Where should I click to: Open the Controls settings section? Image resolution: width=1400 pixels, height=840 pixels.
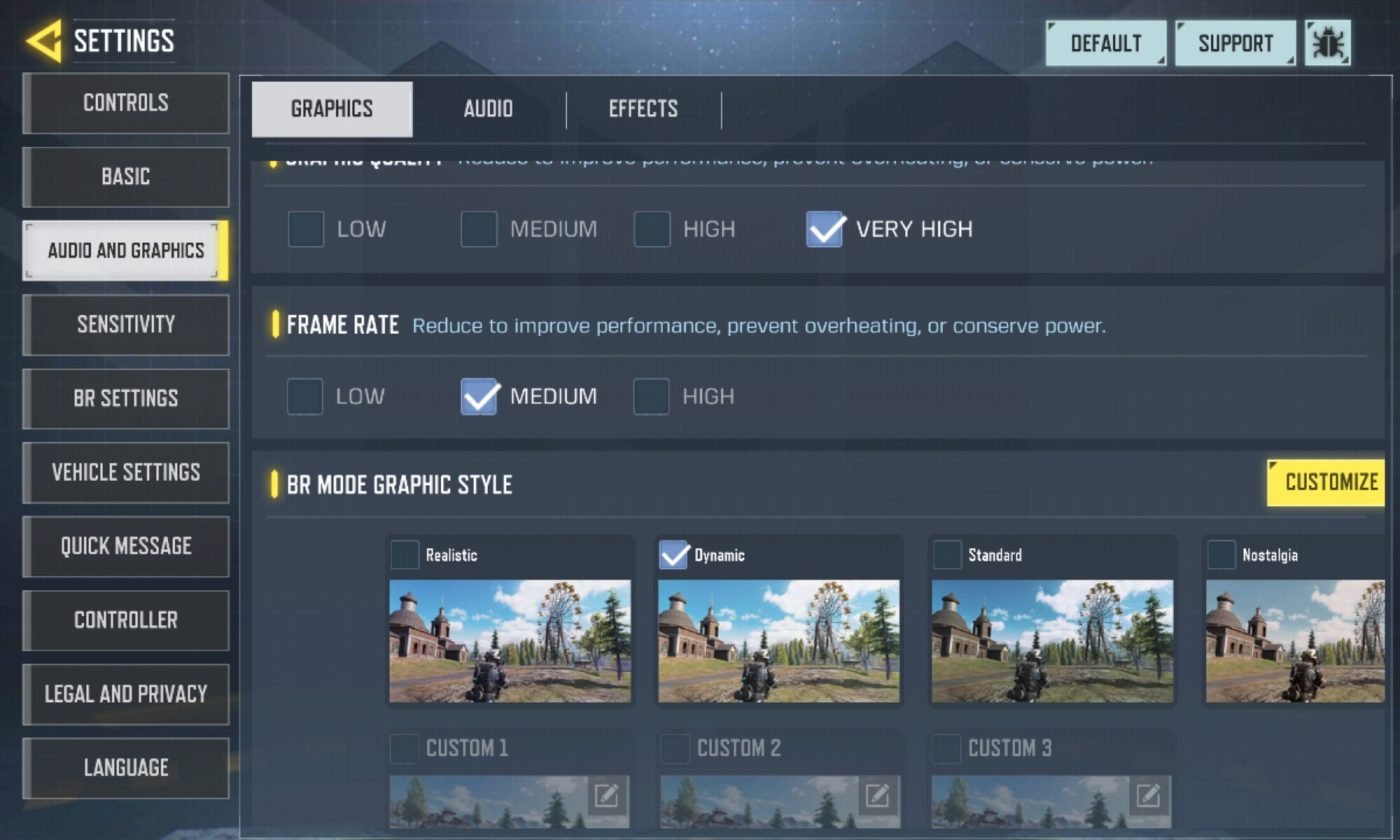coord(126,103)
